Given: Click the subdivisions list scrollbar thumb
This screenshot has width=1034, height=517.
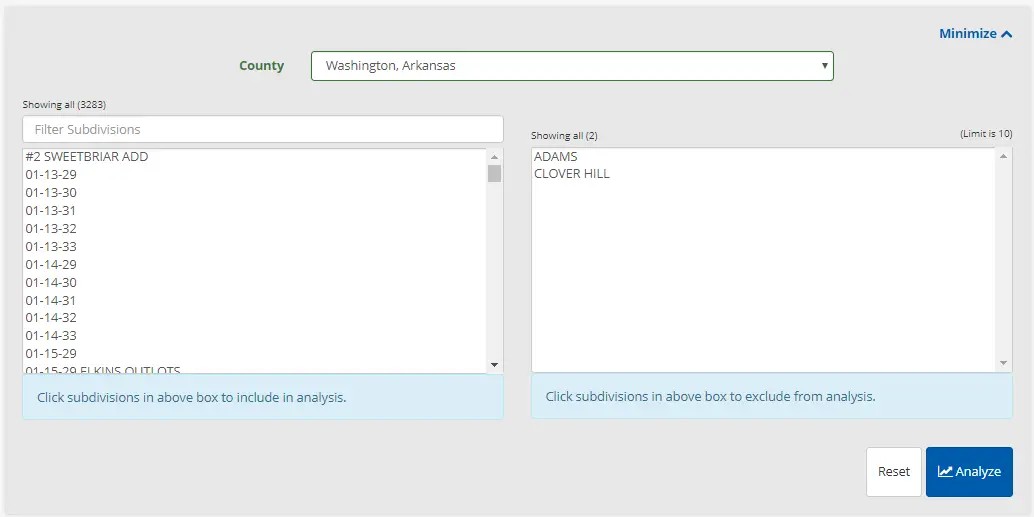Looking at the screenshot, I should pyautogui.click(x=495, y=173).
